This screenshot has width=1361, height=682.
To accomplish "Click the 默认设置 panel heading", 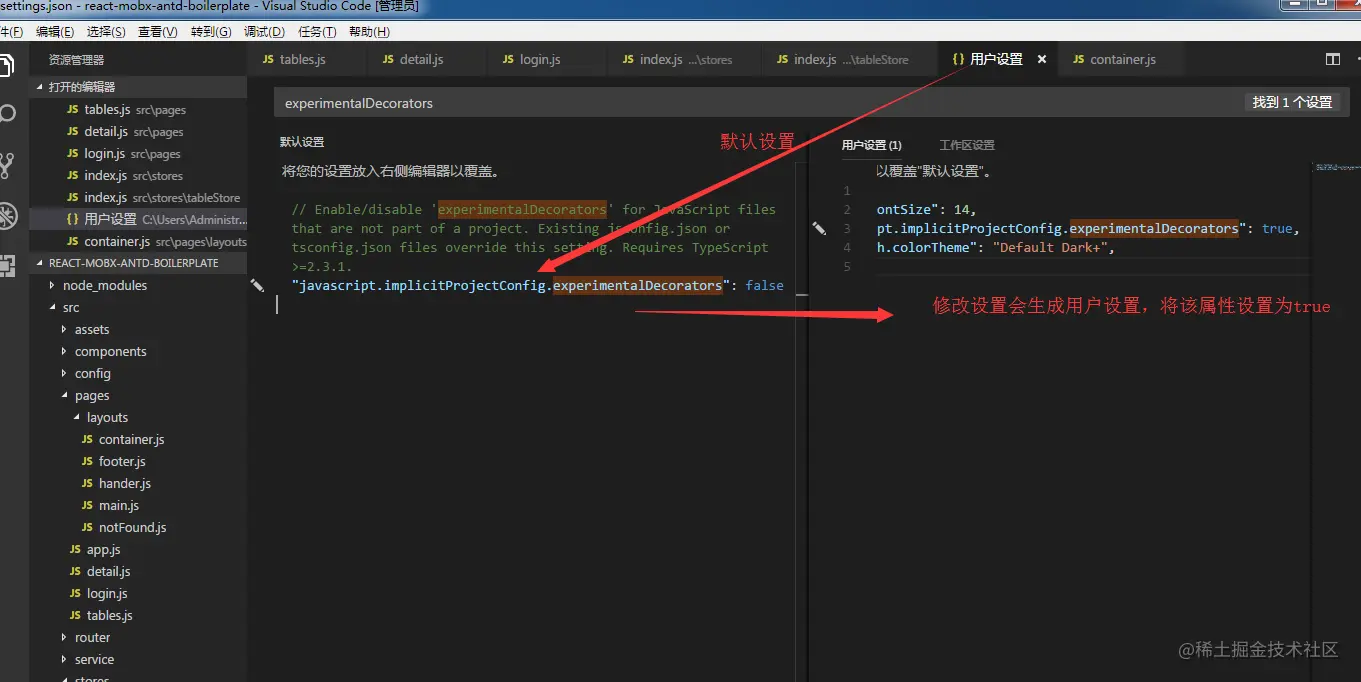I will click(302, 142).
